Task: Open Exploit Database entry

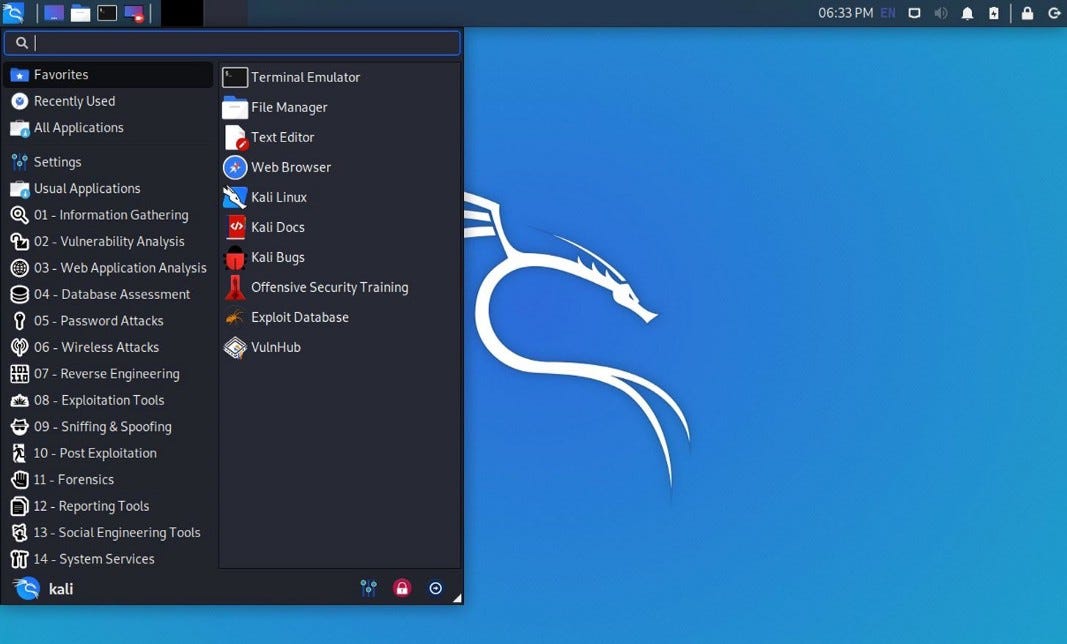Action: coord(340,317)
